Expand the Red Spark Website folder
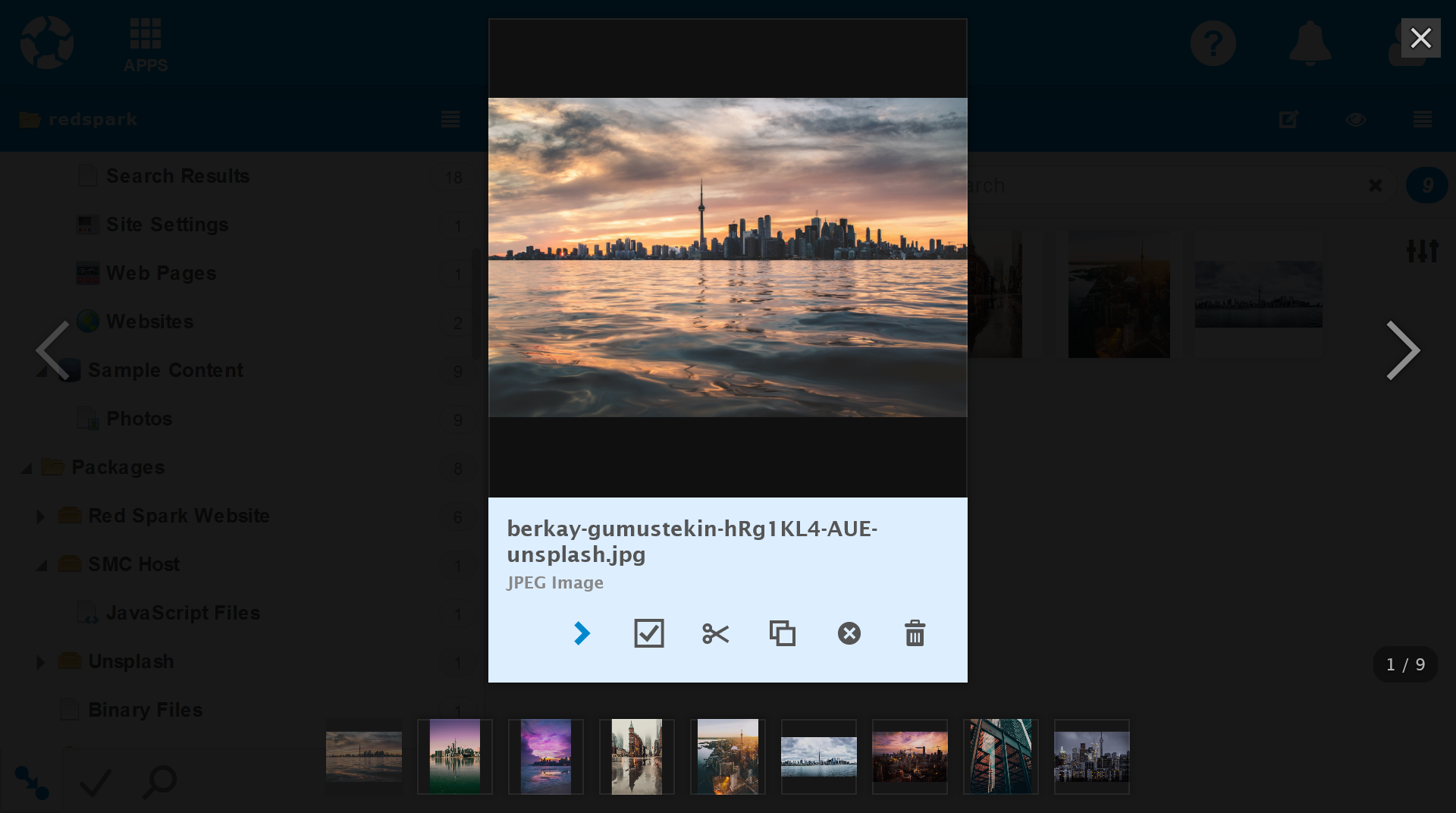Viewport: 1456px width, 813px height. coord(41,516)
